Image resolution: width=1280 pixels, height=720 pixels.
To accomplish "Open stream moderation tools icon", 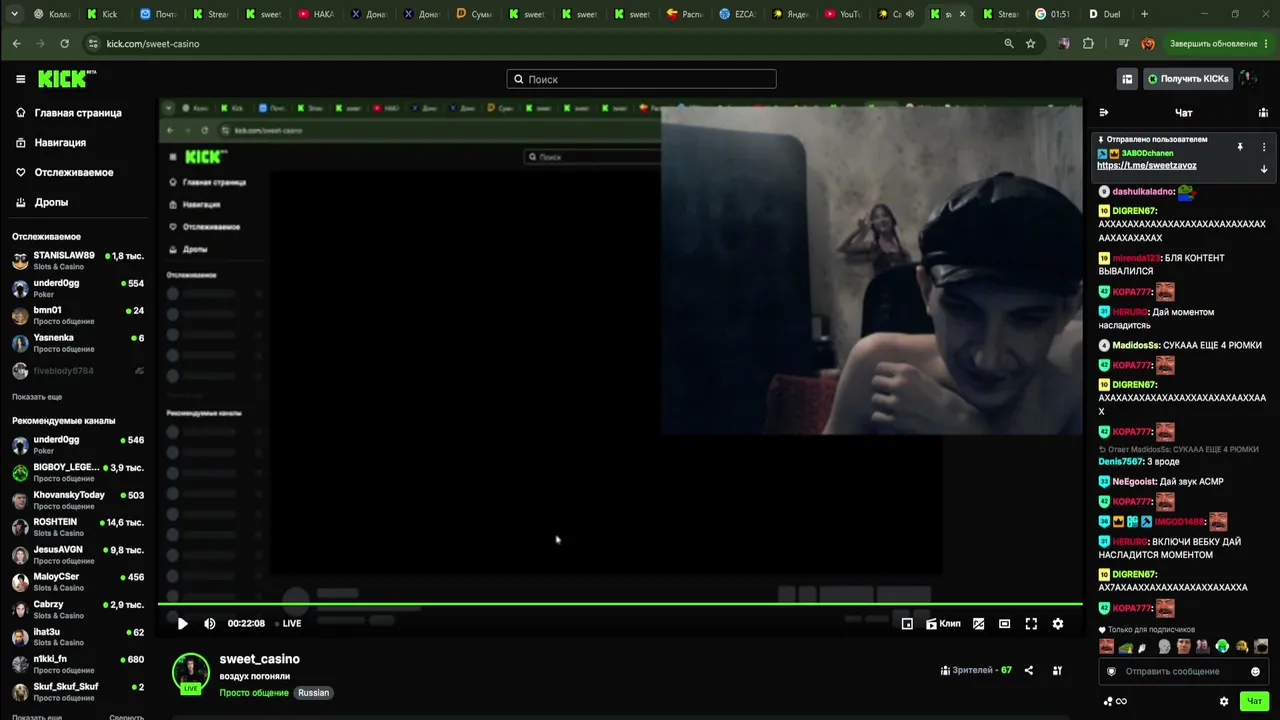I will [1058, 670].
